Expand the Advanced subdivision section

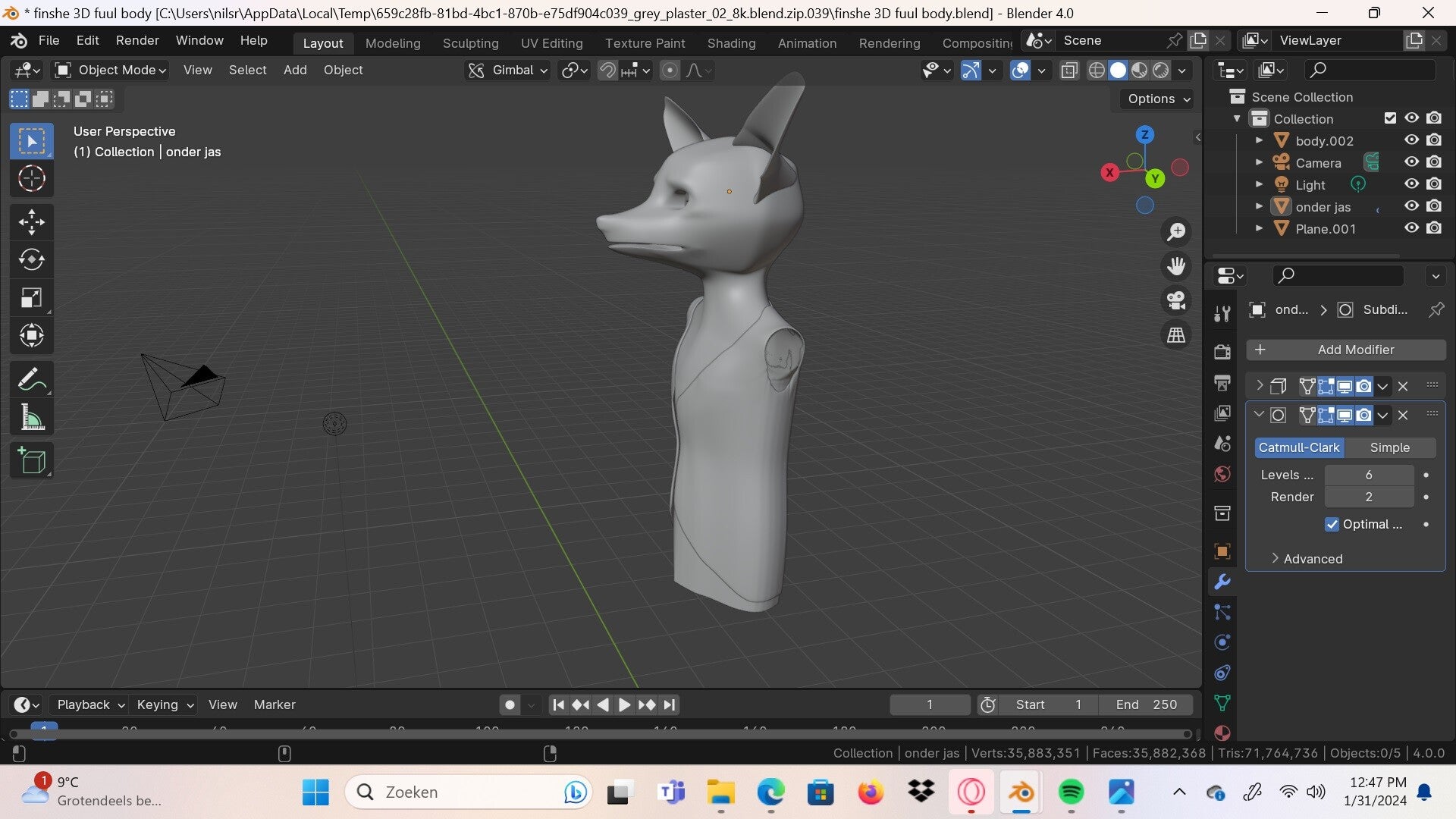[1312, 559]
